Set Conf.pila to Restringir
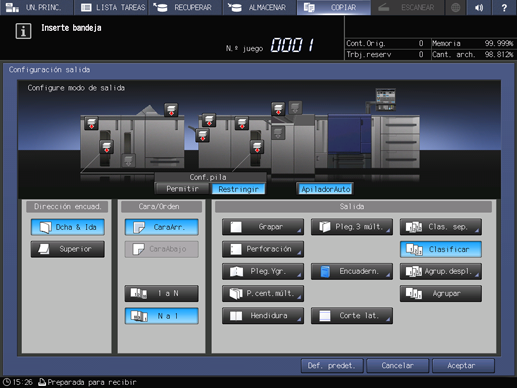The image size is (517, 388). click(x=238, y=189)
